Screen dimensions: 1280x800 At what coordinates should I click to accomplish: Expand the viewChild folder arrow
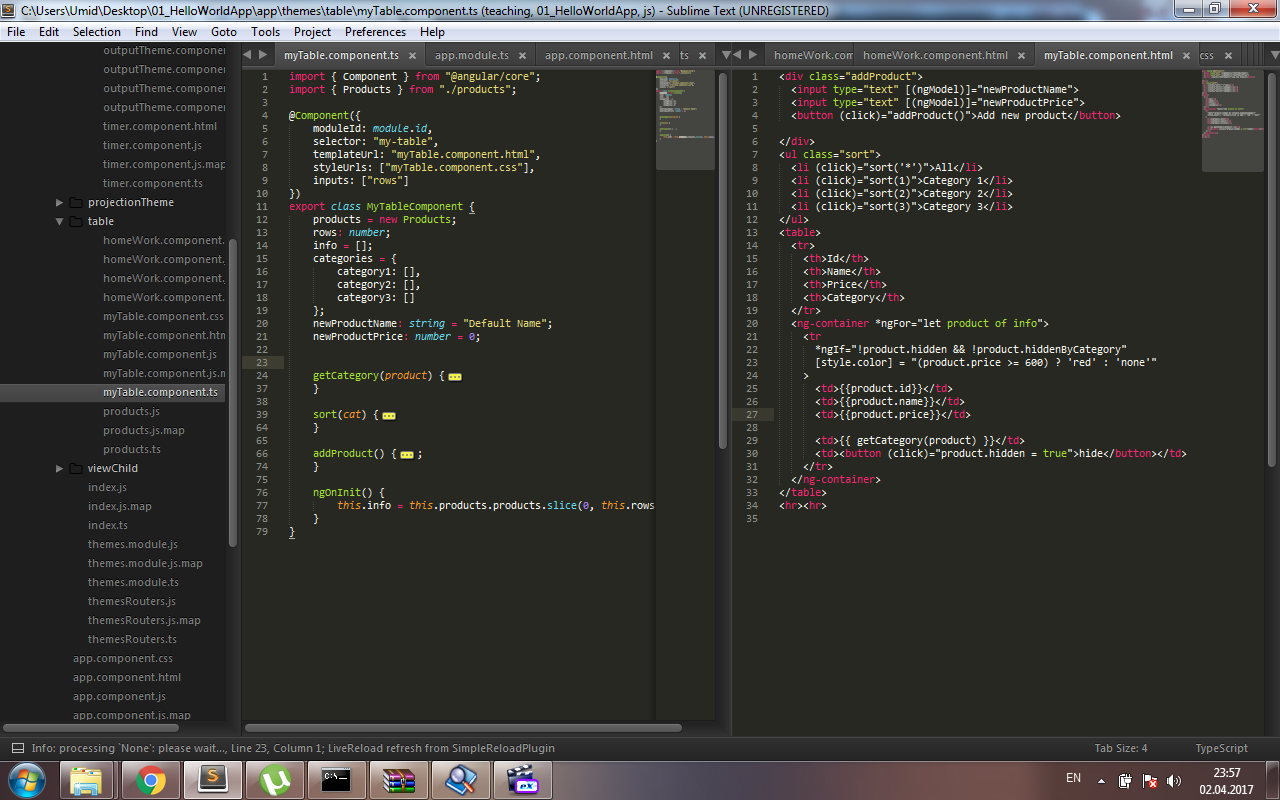click(60, 468)
